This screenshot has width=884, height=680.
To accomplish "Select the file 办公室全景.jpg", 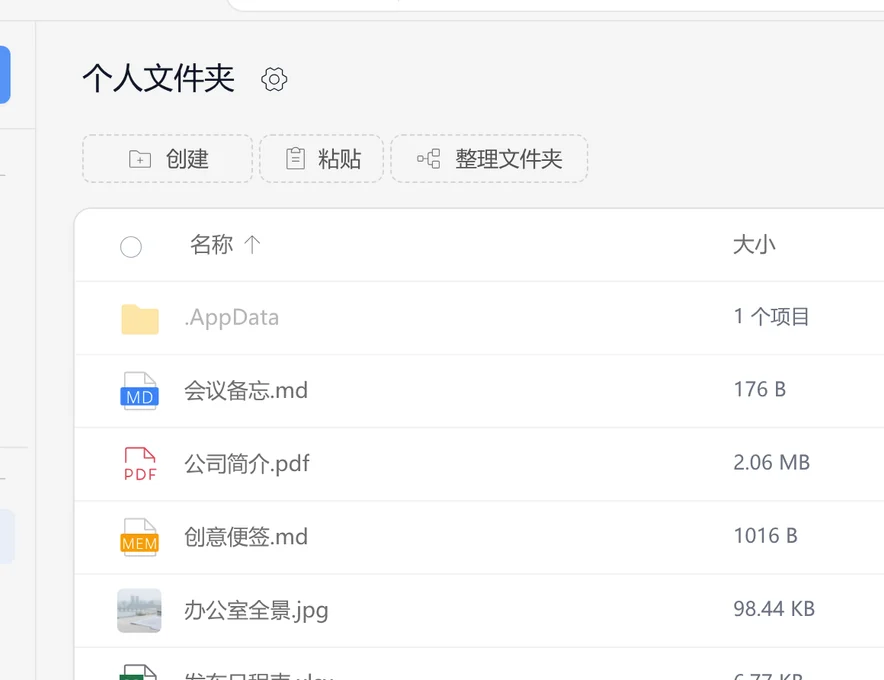I will pos(256,611).
